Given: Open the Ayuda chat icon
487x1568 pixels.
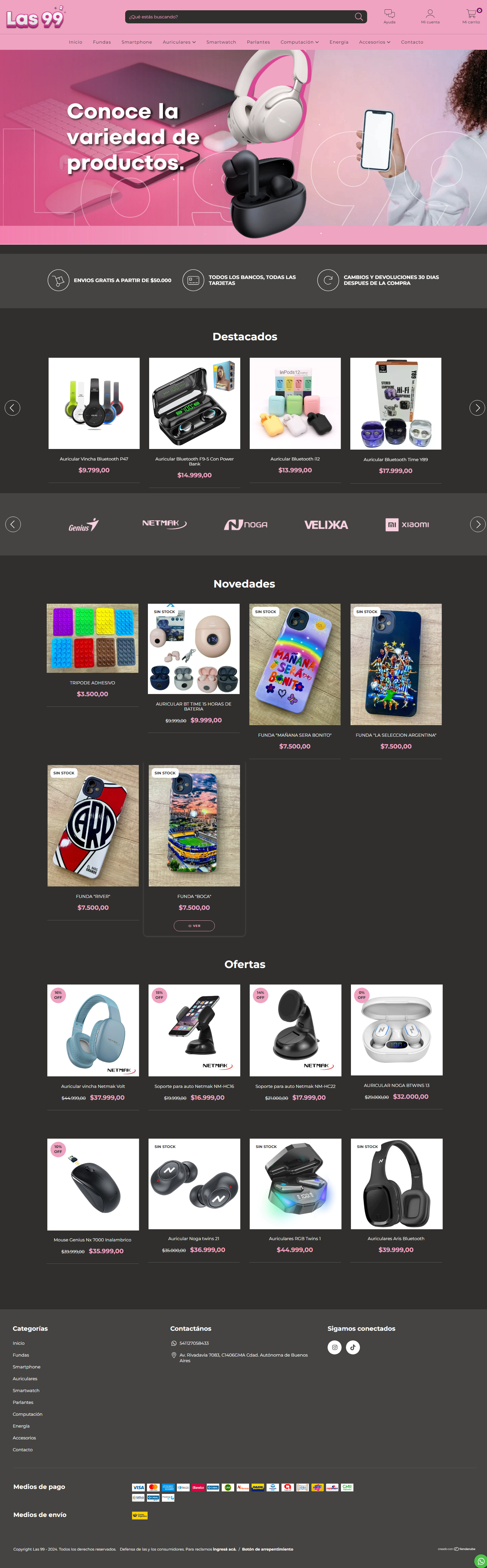Looking at the screenshot, I should (390, 13).
